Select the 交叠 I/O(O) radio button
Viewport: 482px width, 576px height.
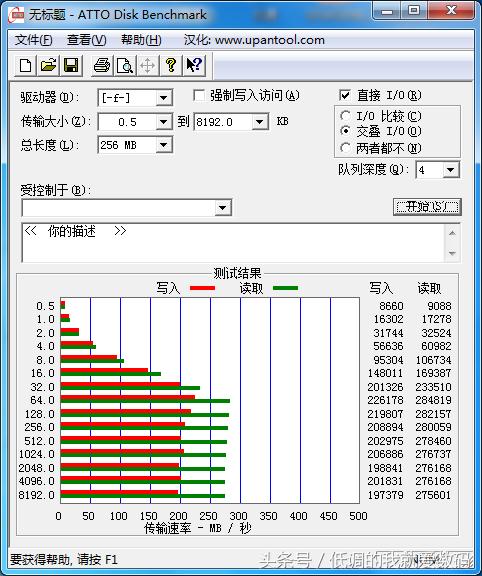(345, 131)
